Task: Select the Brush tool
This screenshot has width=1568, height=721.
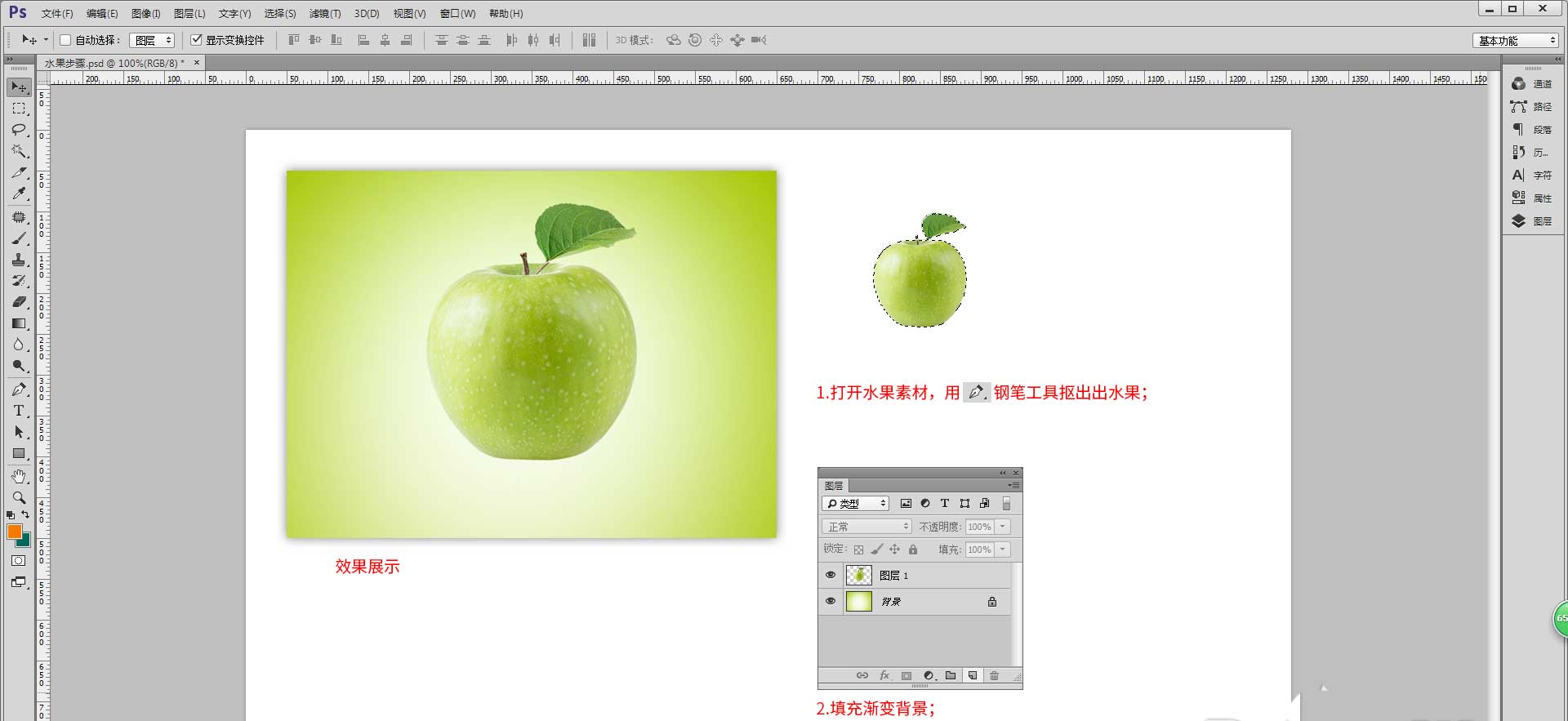Action: coord(19,238)
